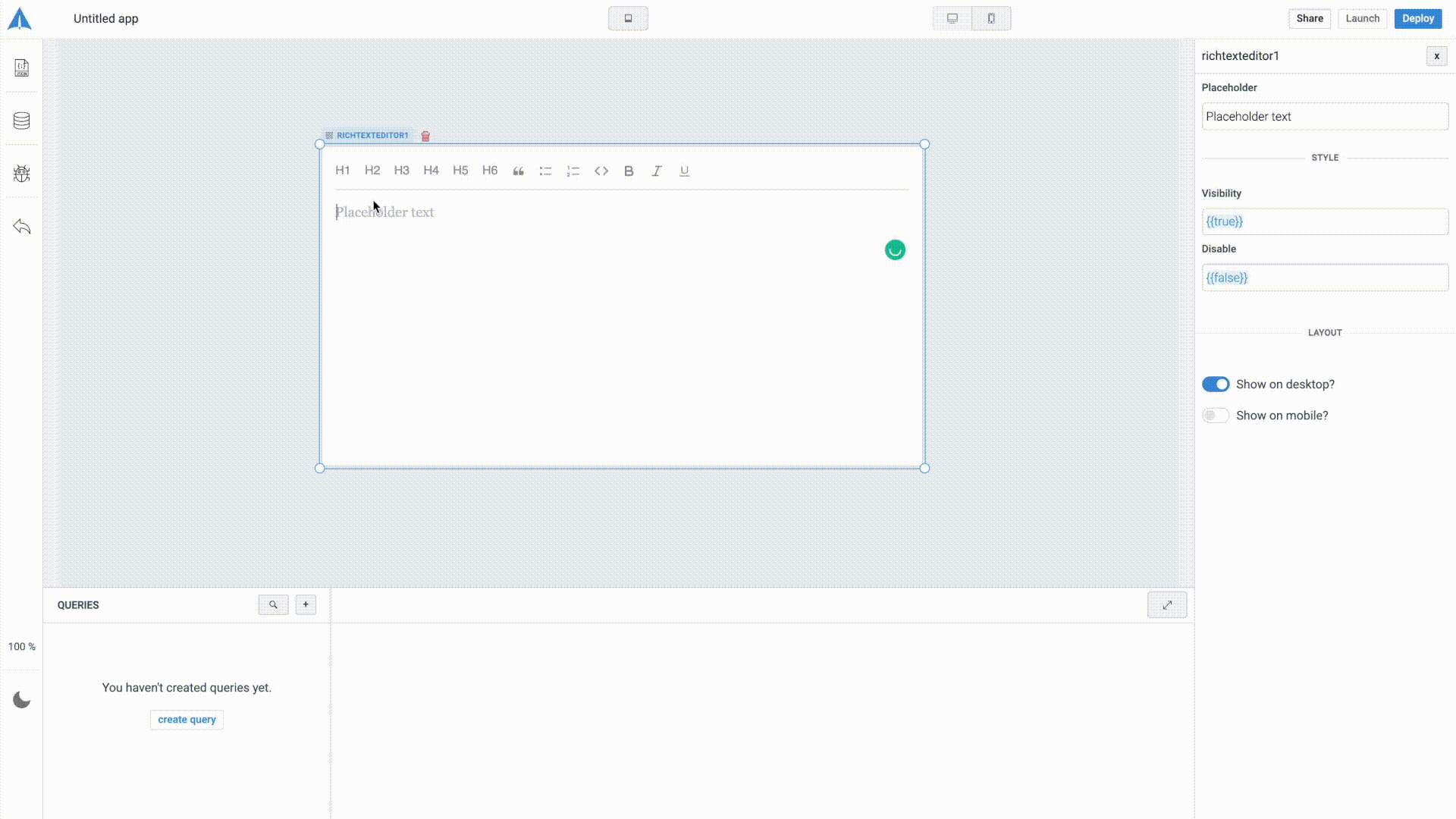Click the blockquote icon in editor toolbar
Image resolution: width=1456 pixels, height=819 pixels.
click(518, 171)
